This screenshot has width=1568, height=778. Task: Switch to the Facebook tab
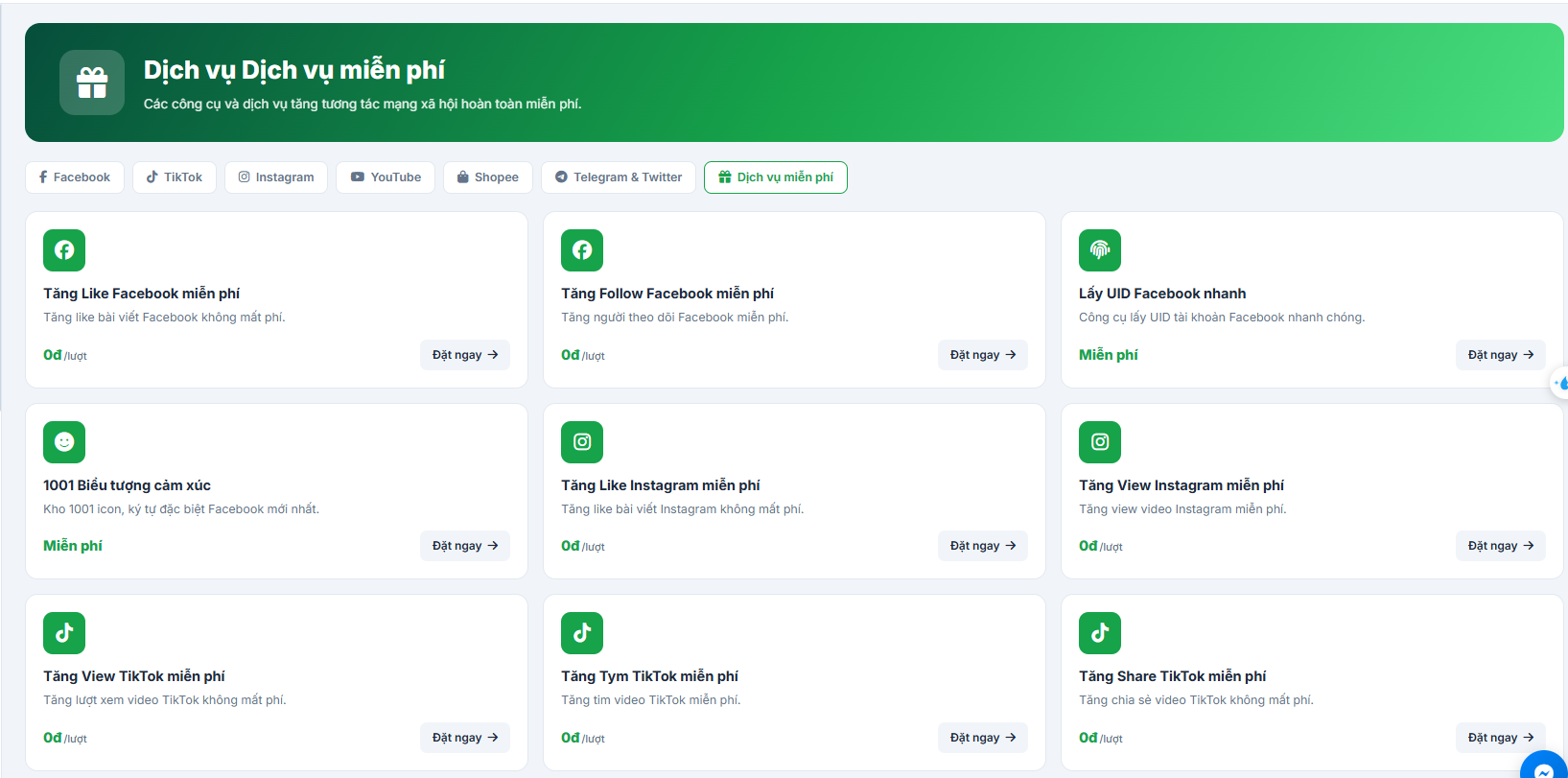(x=75, y=177)
